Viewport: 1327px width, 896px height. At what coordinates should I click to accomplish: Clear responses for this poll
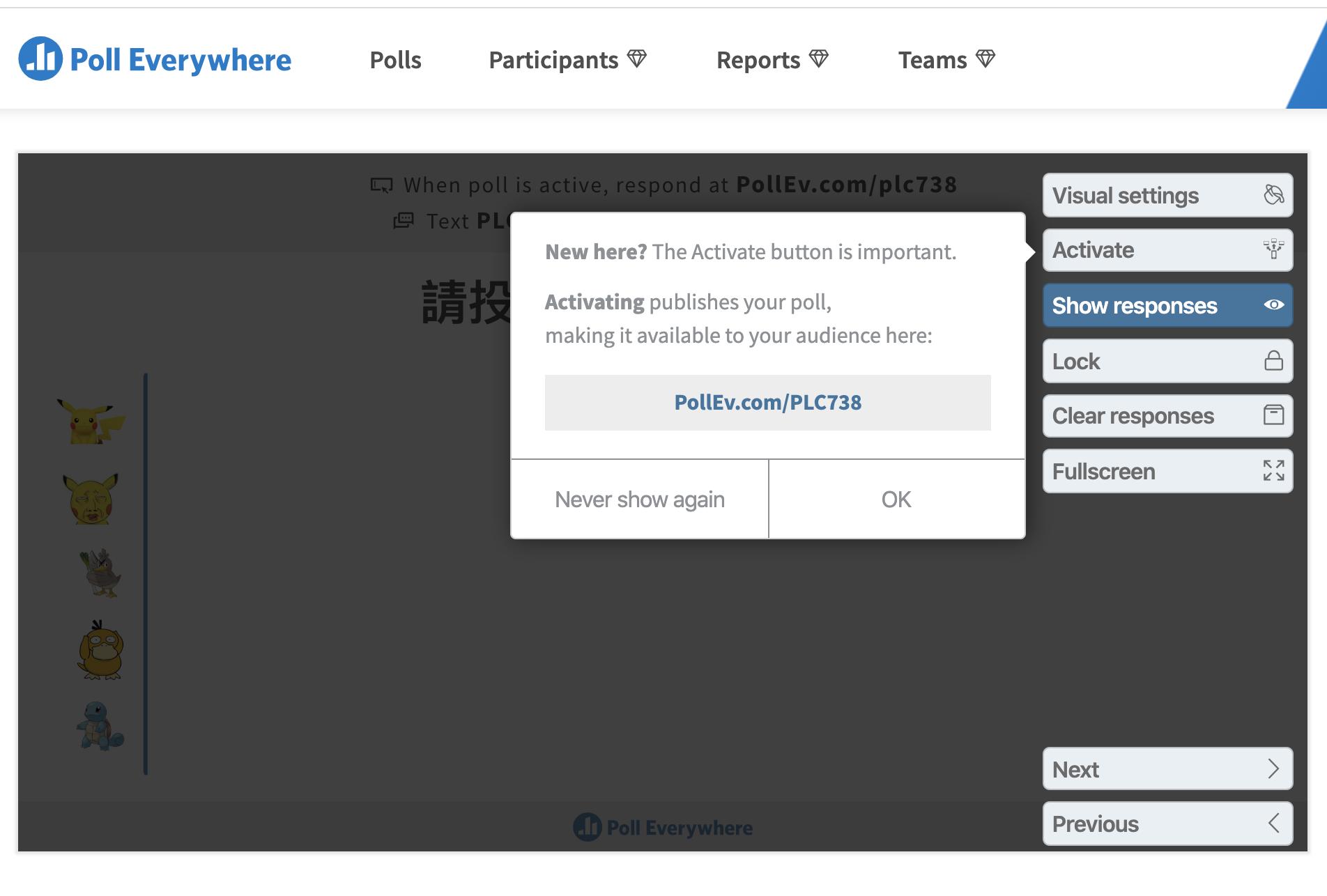1167,416
